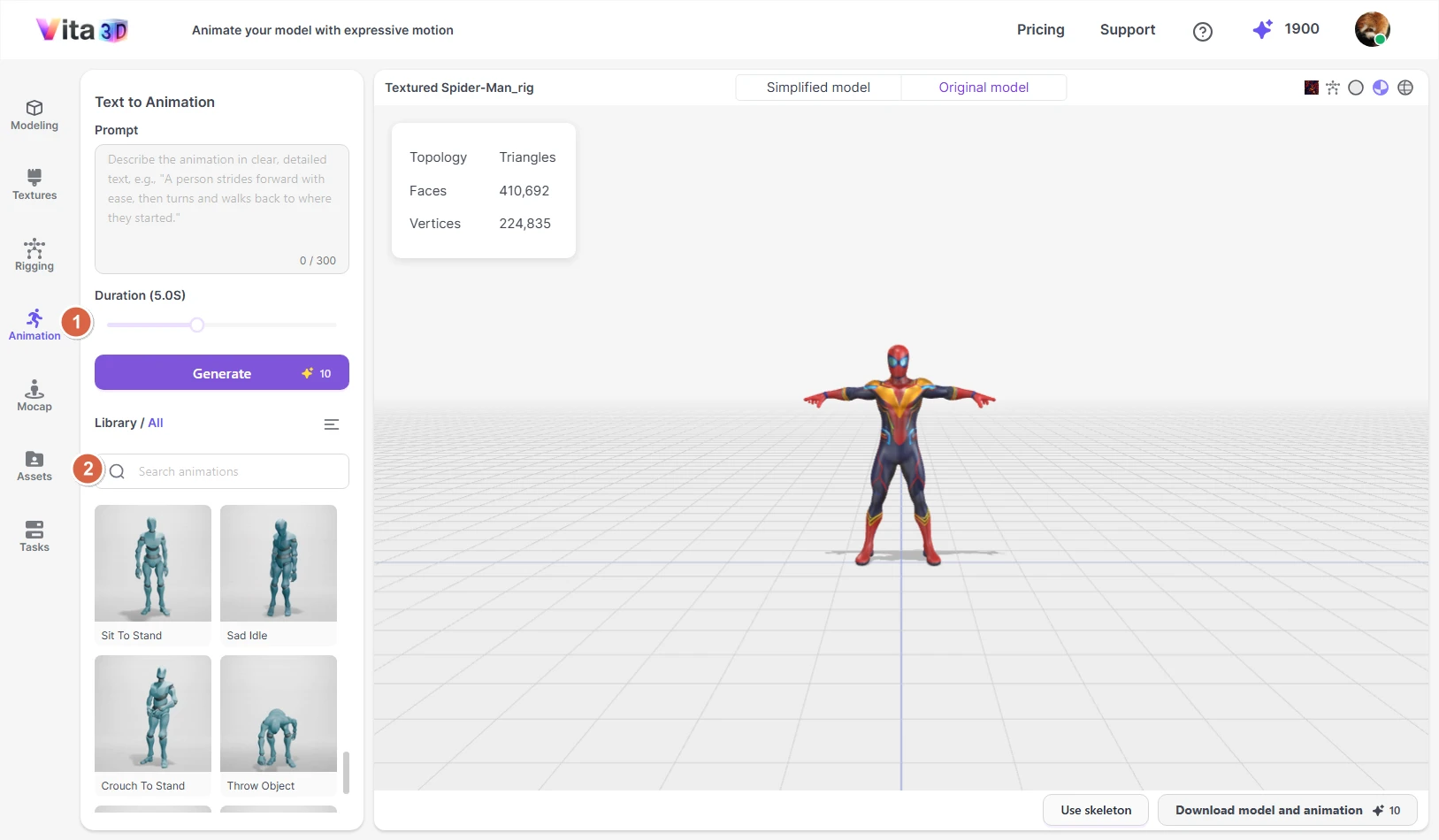
Task: Open the All filter next to Library
Action: [156, 423]
